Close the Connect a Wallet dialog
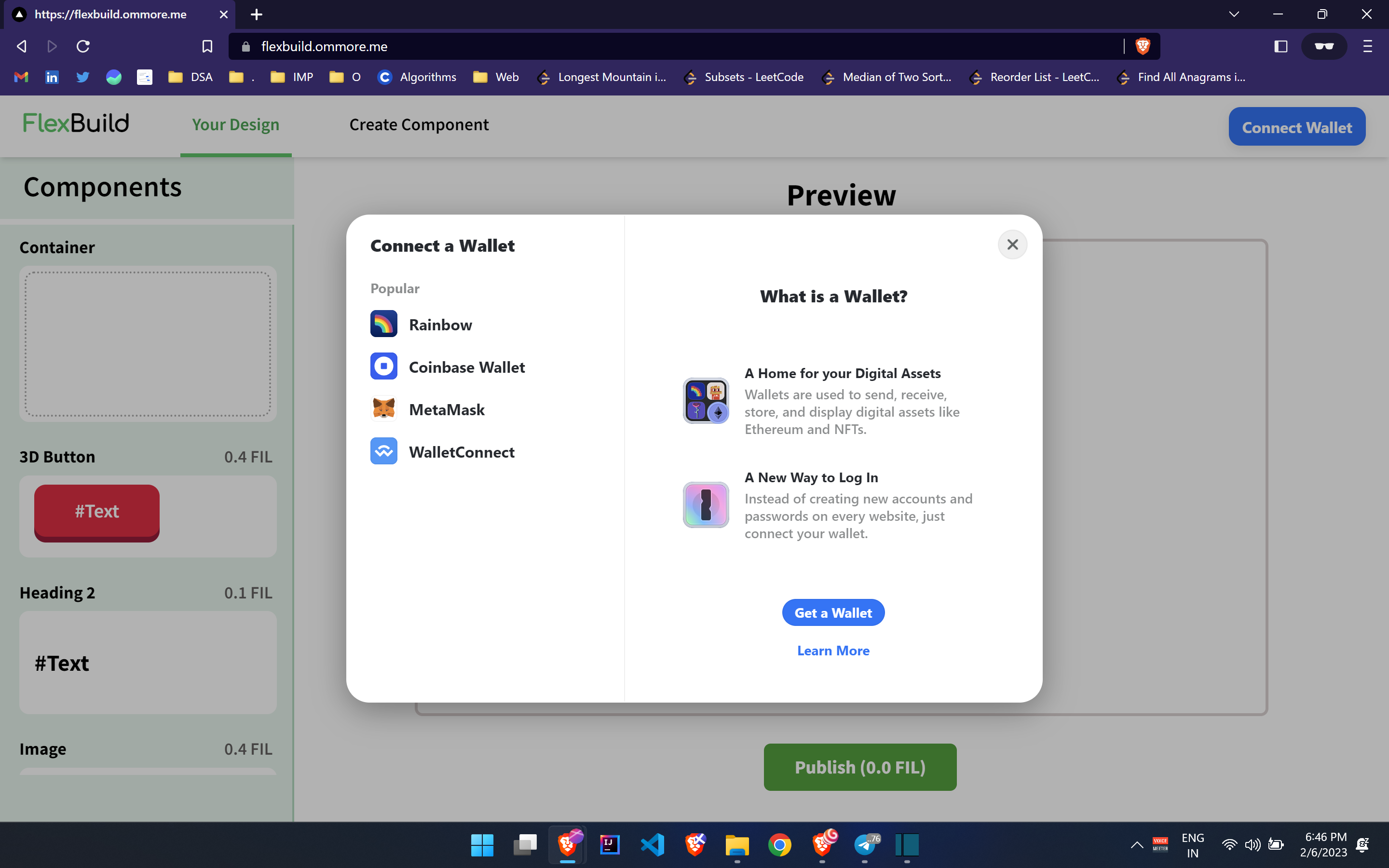The image size is (1389, 868). [1012, 244]
